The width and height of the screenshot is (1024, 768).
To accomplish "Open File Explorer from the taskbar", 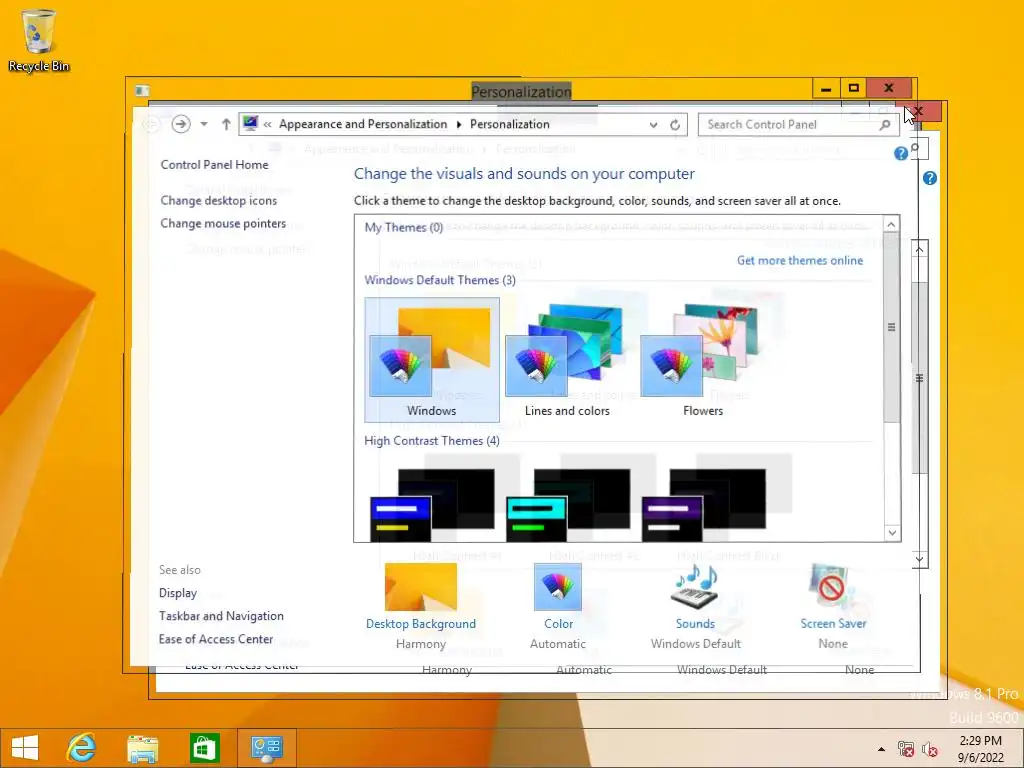I will pyautogui.click(x=142, y=748).
